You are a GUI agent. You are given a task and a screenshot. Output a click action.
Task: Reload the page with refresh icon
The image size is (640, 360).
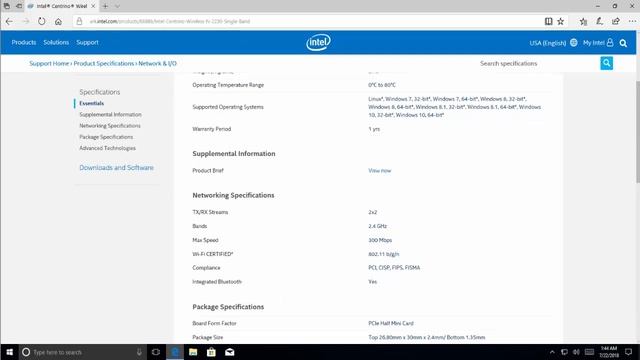click(42, 21)
